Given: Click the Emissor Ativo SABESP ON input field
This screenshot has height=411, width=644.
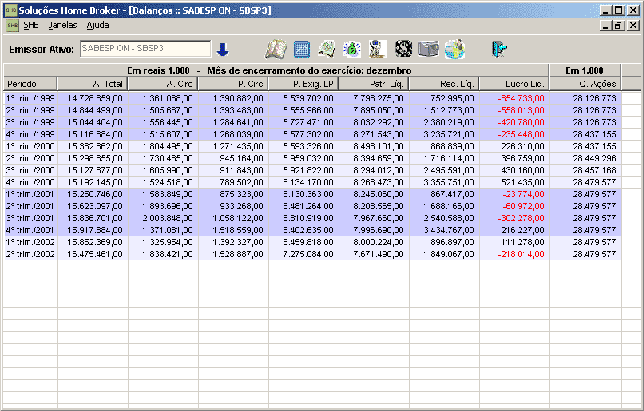Looking at the screenshot, I should tap(145, 49).
